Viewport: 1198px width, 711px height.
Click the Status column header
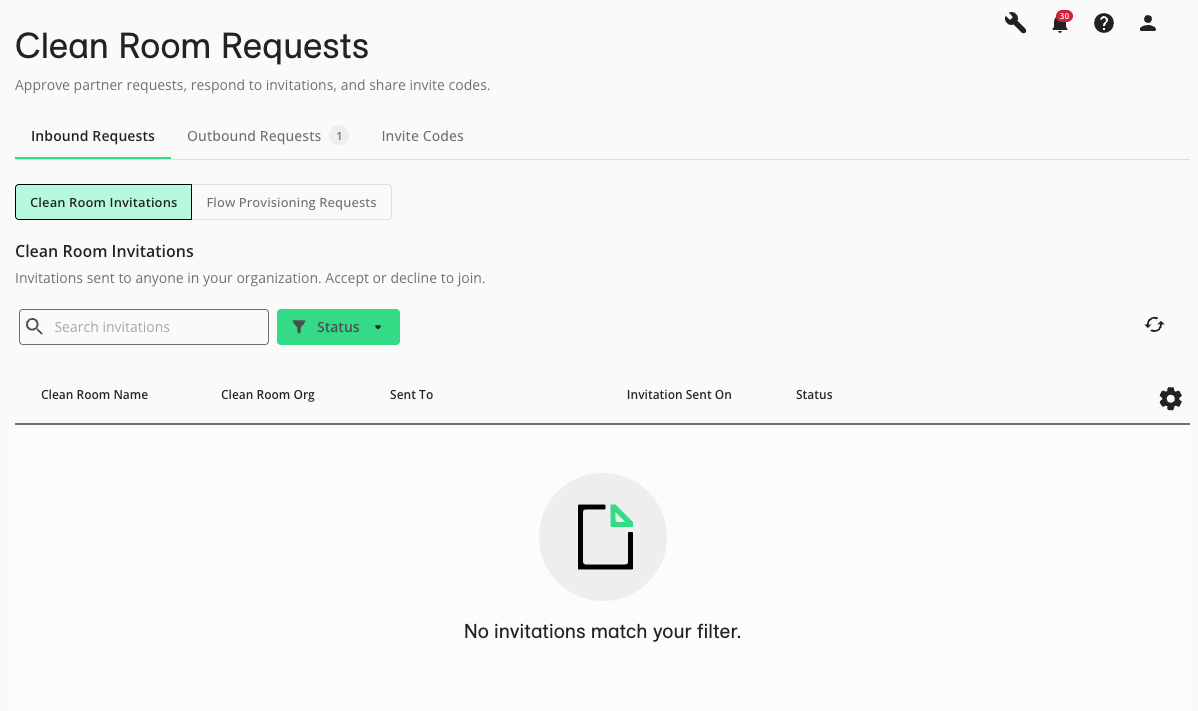coord(814,395)
